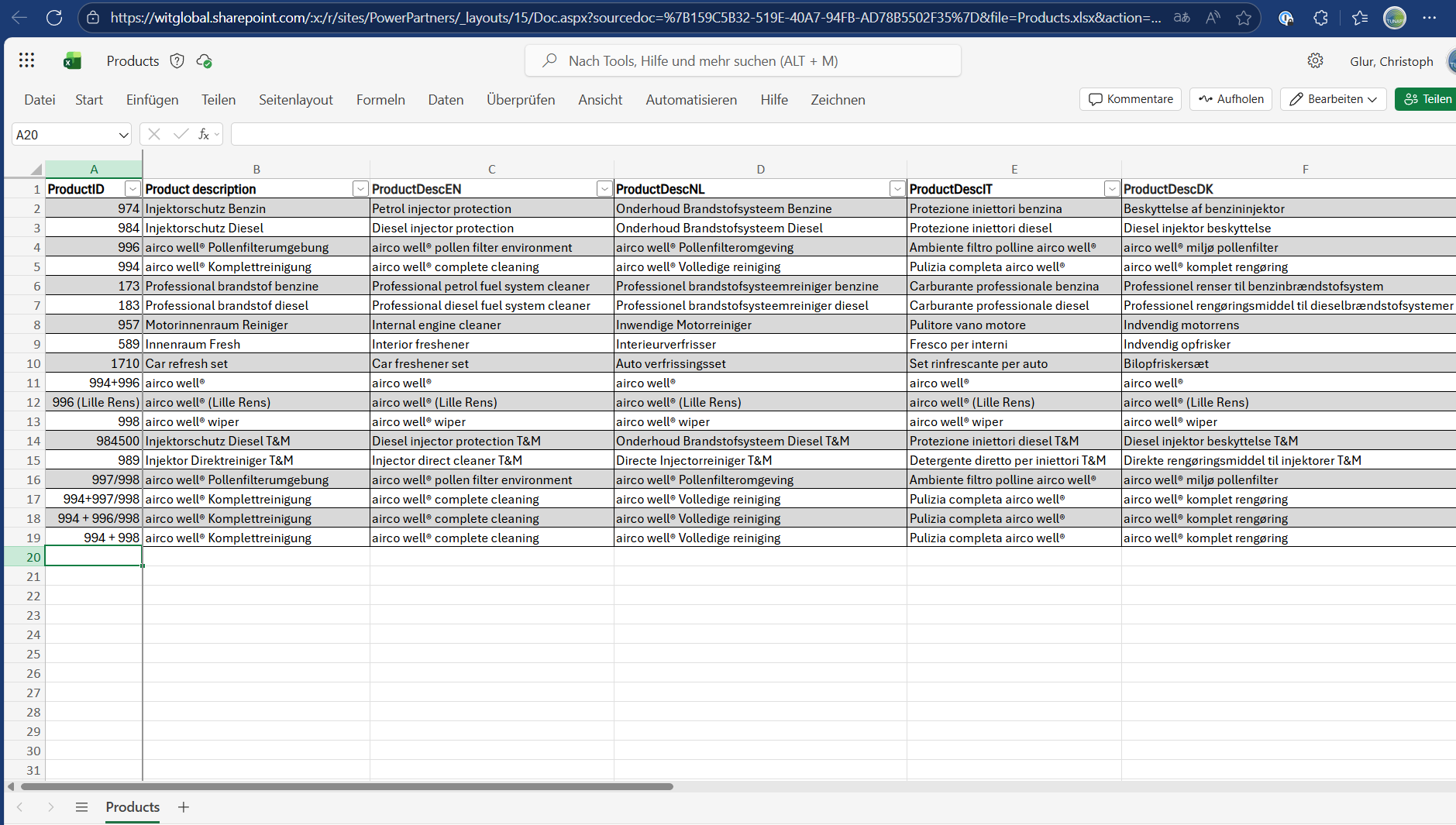Open the Automatisieren ribbon tab
The height and width of the screenshot is (825, 1456).
coord(691,99)
